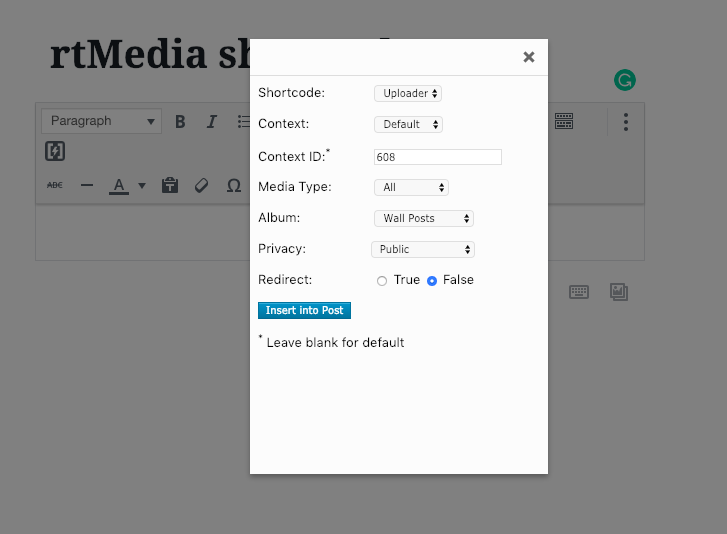Click the clear formatting eraser icon
Viewport: 727px width, 534px height.
201,185
